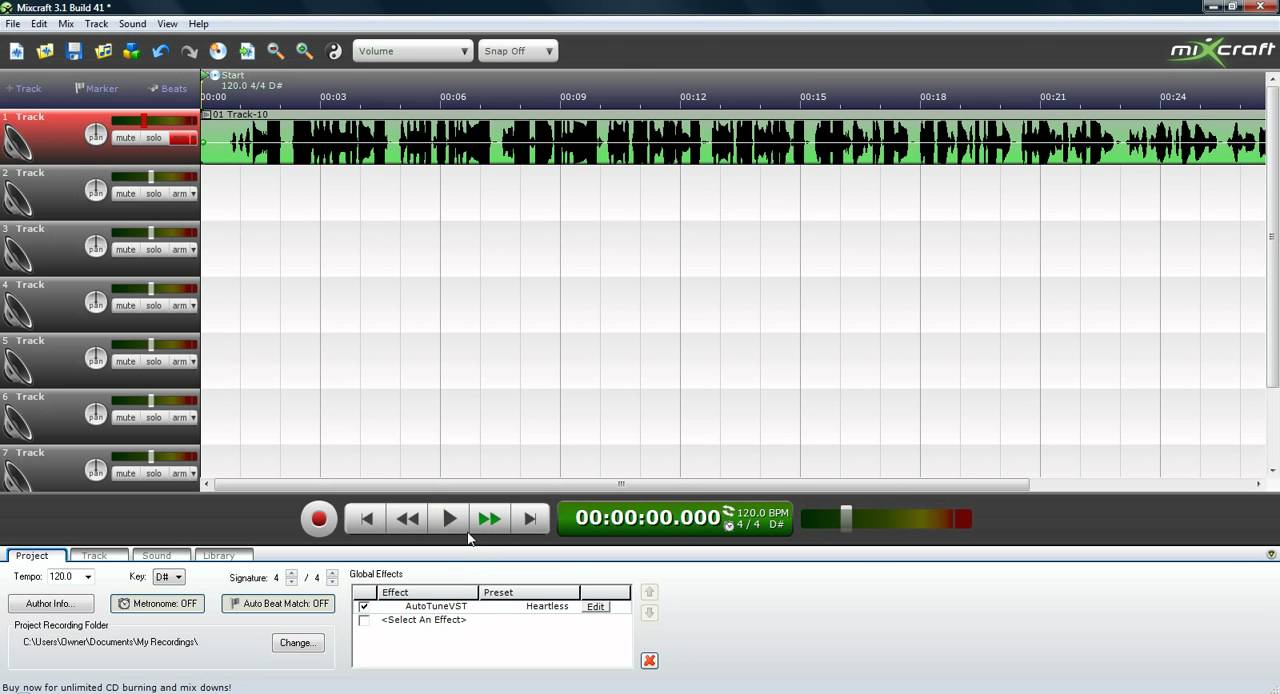
Task: Click the Beats button
Action: [168, 88]
